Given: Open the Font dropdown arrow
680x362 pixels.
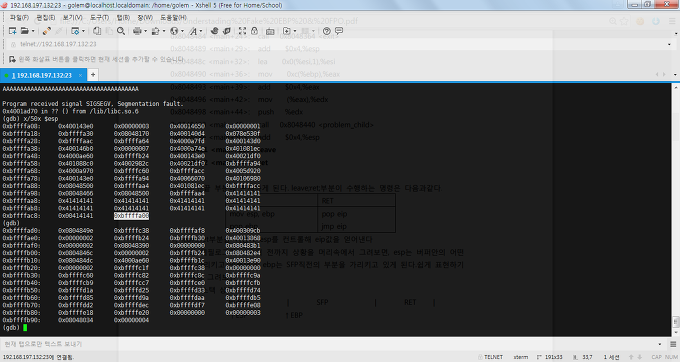Looking at the screenshot, I should (201, 31).
